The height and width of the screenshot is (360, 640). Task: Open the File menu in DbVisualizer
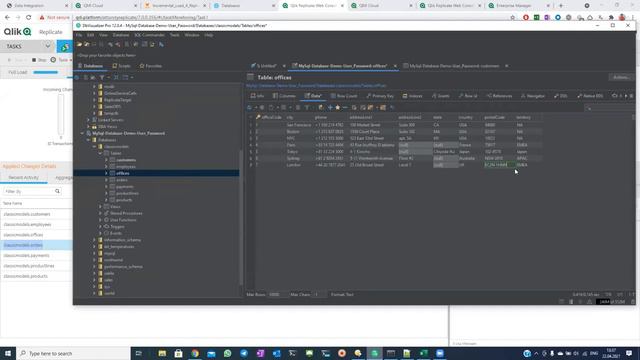click(x=79, y=35)
